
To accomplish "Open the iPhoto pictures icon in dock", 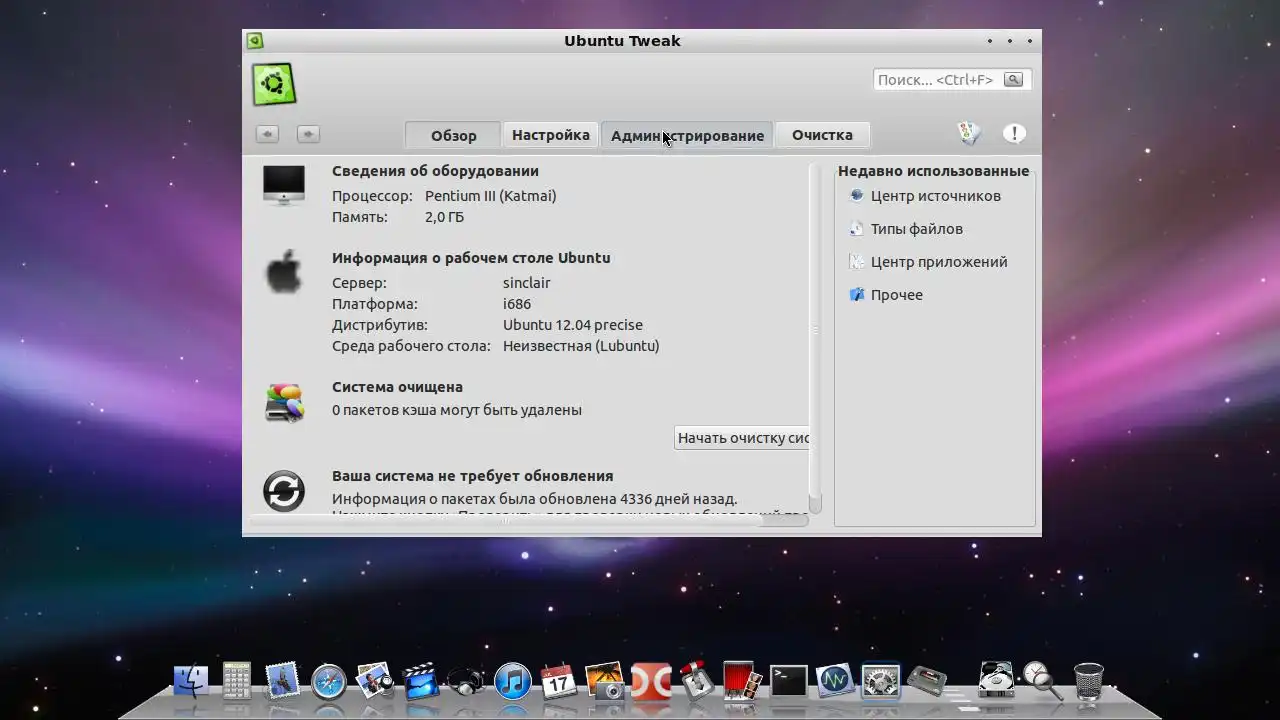I will [x=375, y=680].
